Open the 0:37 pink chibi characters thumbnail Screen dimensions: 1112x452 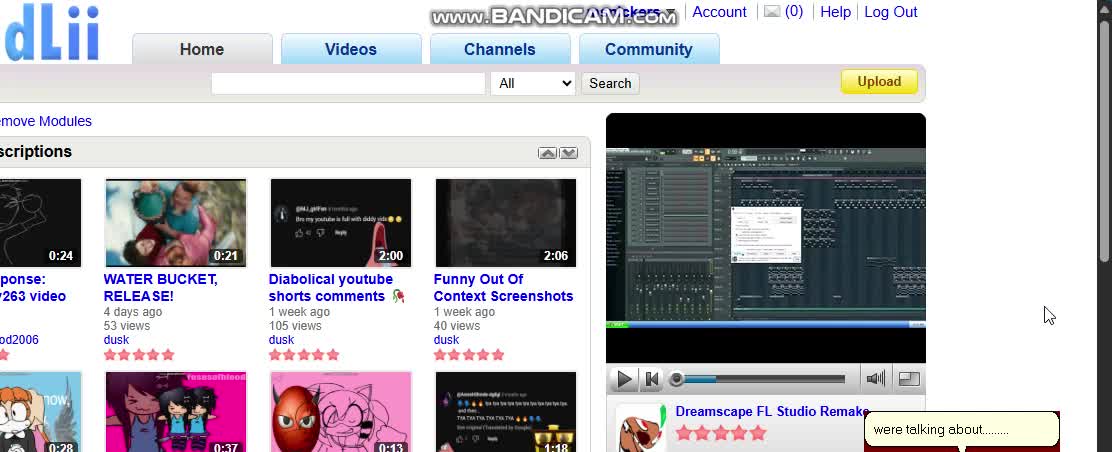176,412
